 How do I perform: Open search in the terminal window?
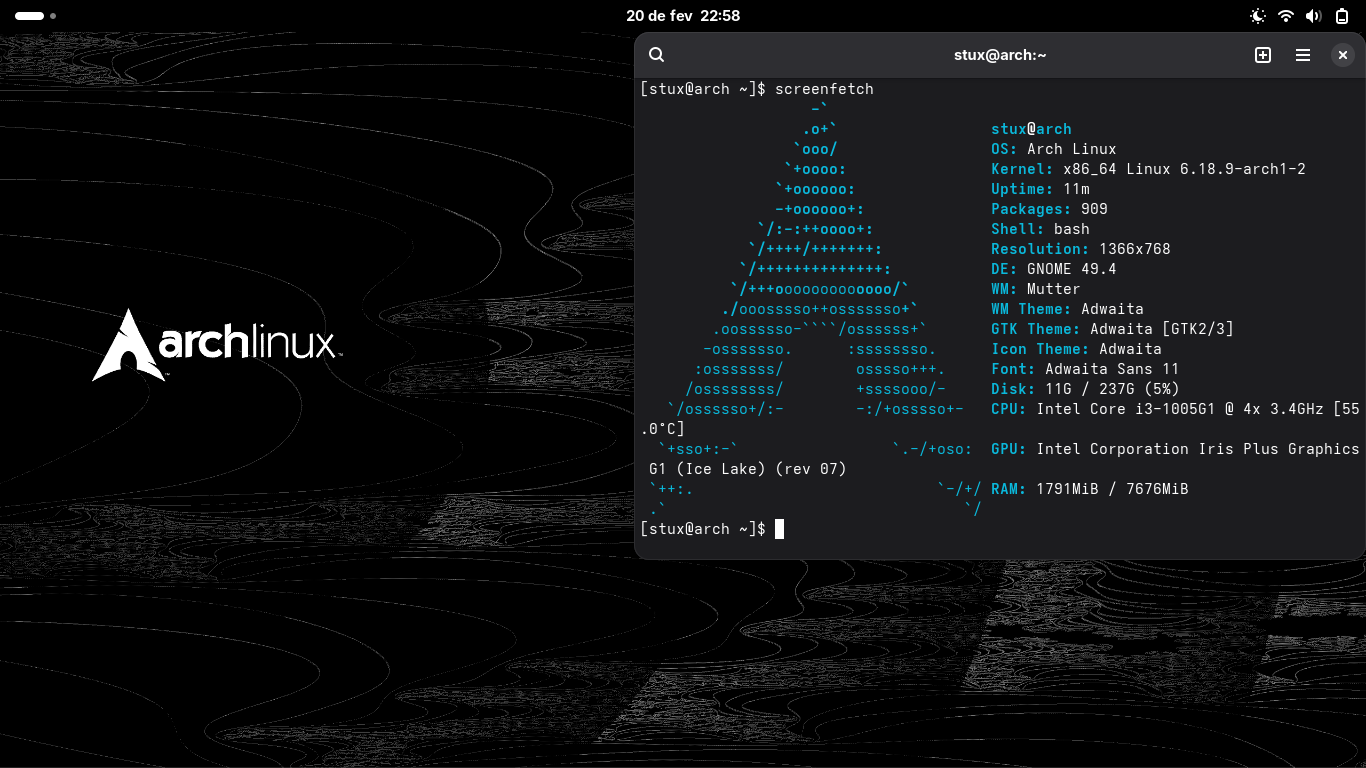656,55
